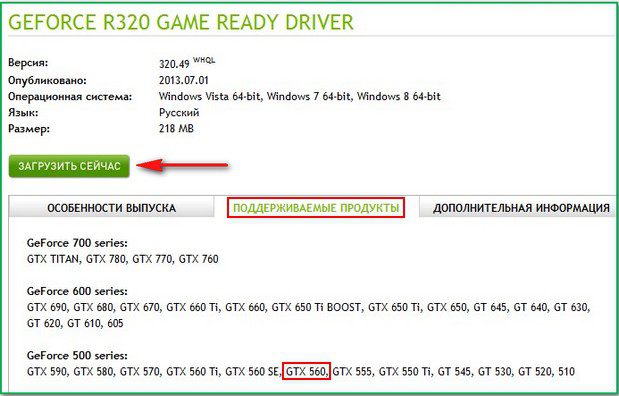Click the GEFORCE R320 GAME READY DRIVER heading
619x396 pixels.
[181, 22]
